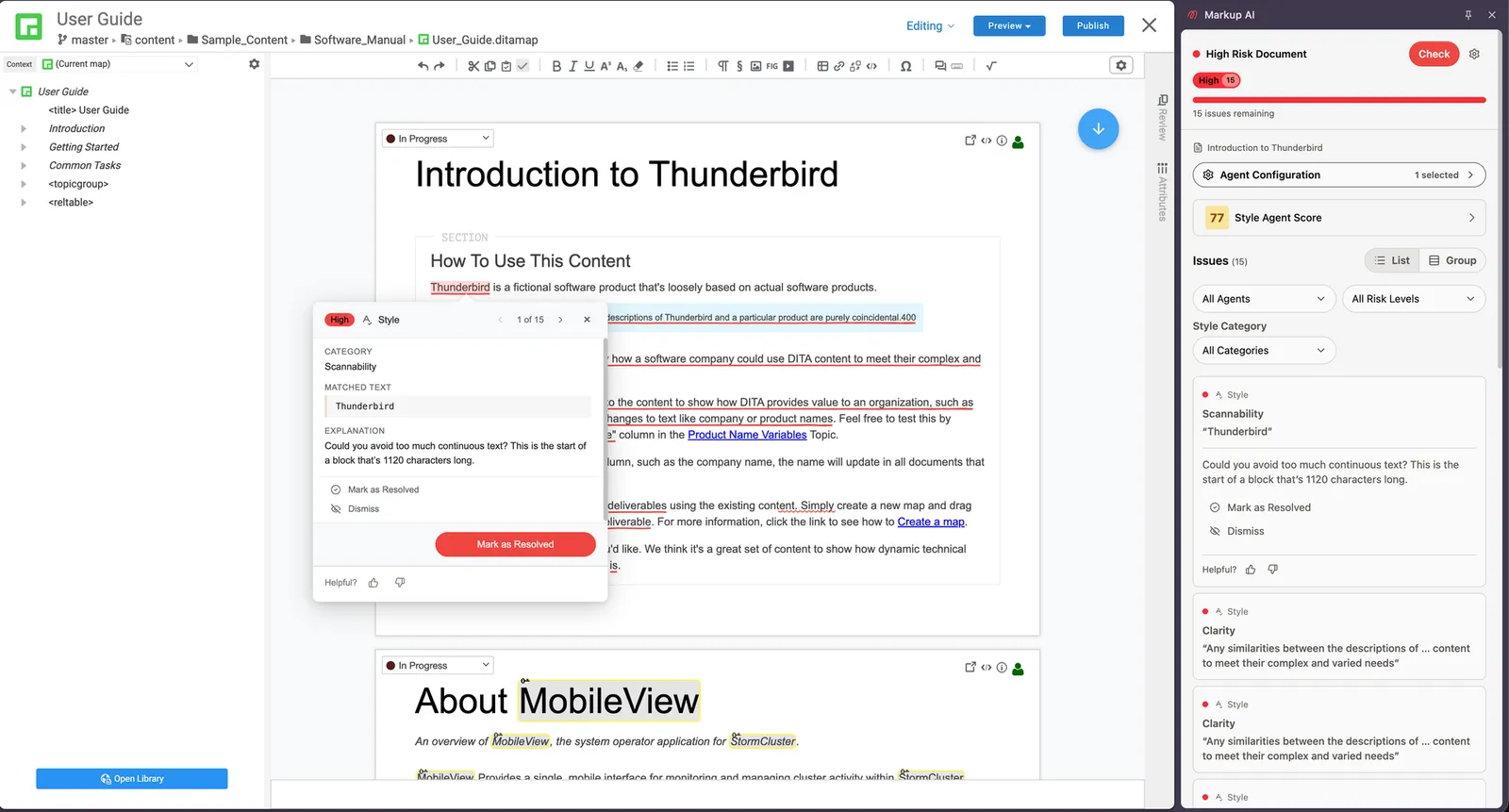Click Dismiss in the issue popup
1509x812 pixels.
363,509
